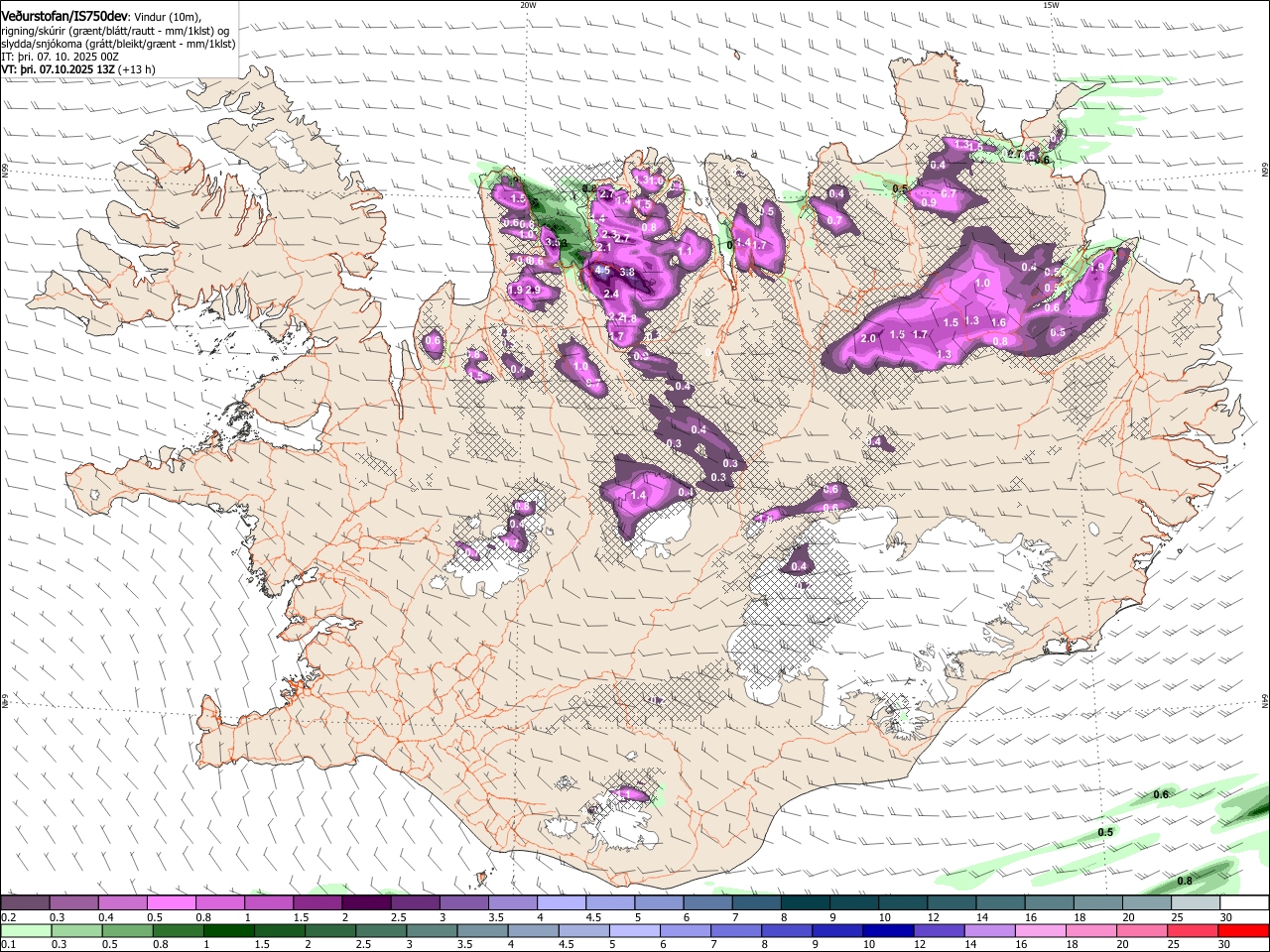Select upper legend swatch between 1 and 1.5
Viewport: 1270px width, 952px height.
(268, 902)
